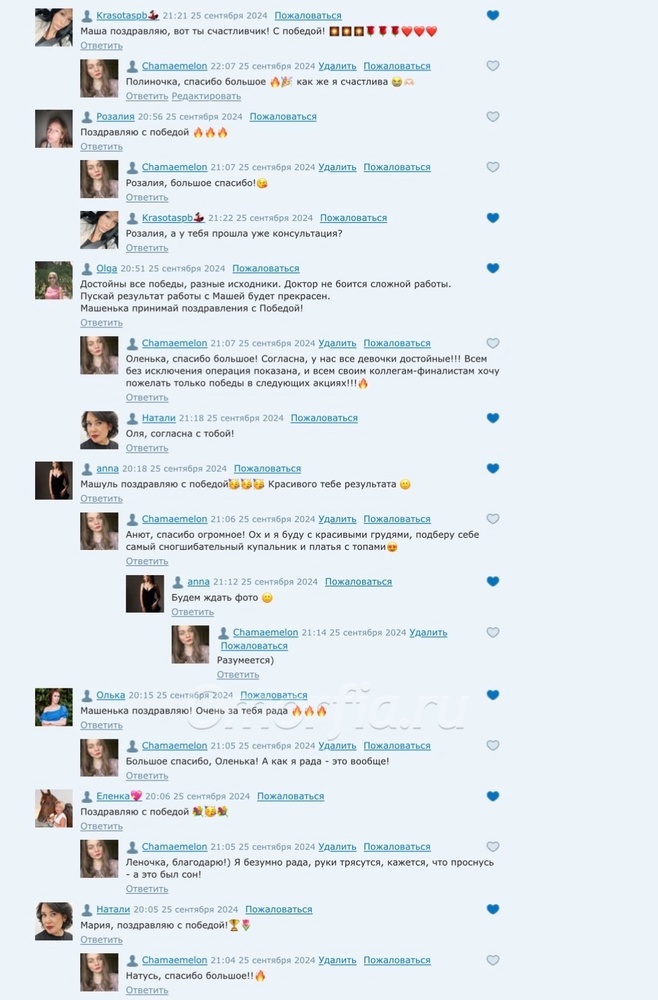This screenshot has width=658, height=1000.
Task: Click user icon beside Olga's name
Action: [87, 269]
